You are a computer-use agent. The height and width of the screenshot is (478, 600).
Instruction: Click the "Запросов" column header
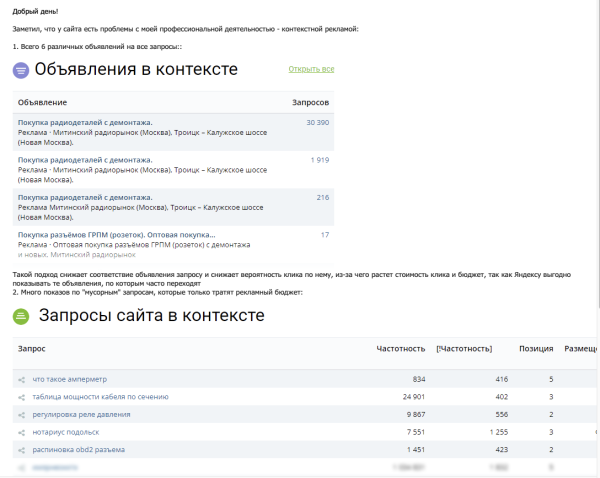point(310,103)
